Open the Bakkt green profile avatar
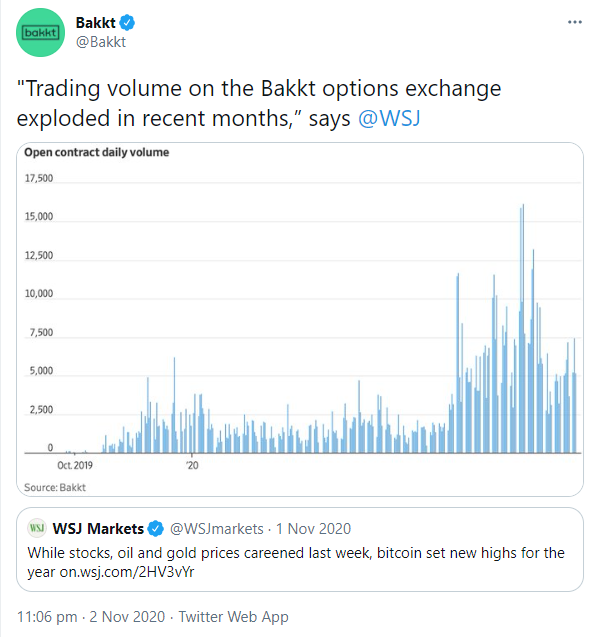This screenshot has height=637, width=598. pos(40,32)
